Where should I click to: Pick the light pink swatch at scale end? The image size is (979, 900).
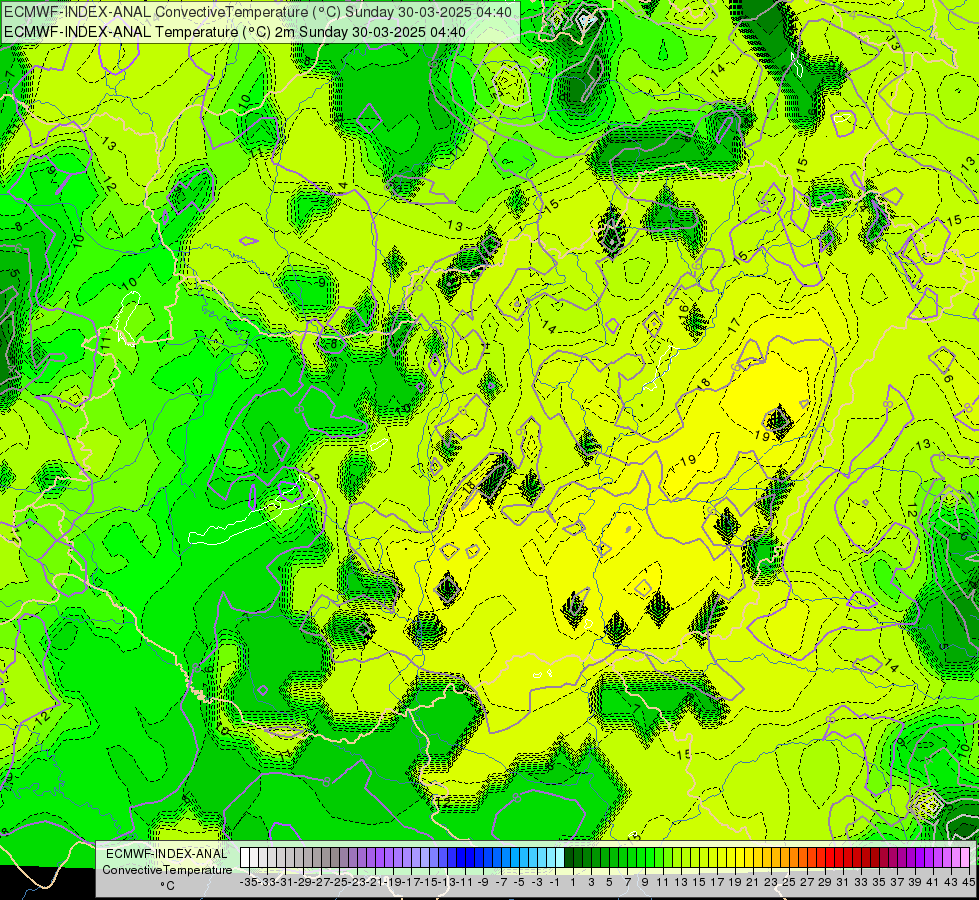click(x=965, y=857)
